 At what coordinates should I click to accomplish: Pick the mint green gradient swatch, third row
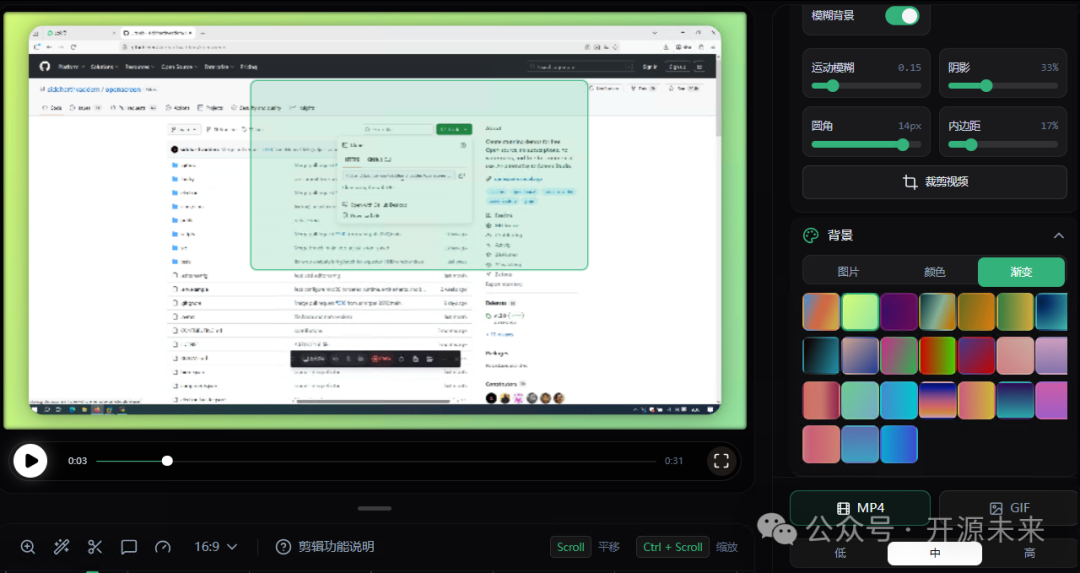(860, 399)
